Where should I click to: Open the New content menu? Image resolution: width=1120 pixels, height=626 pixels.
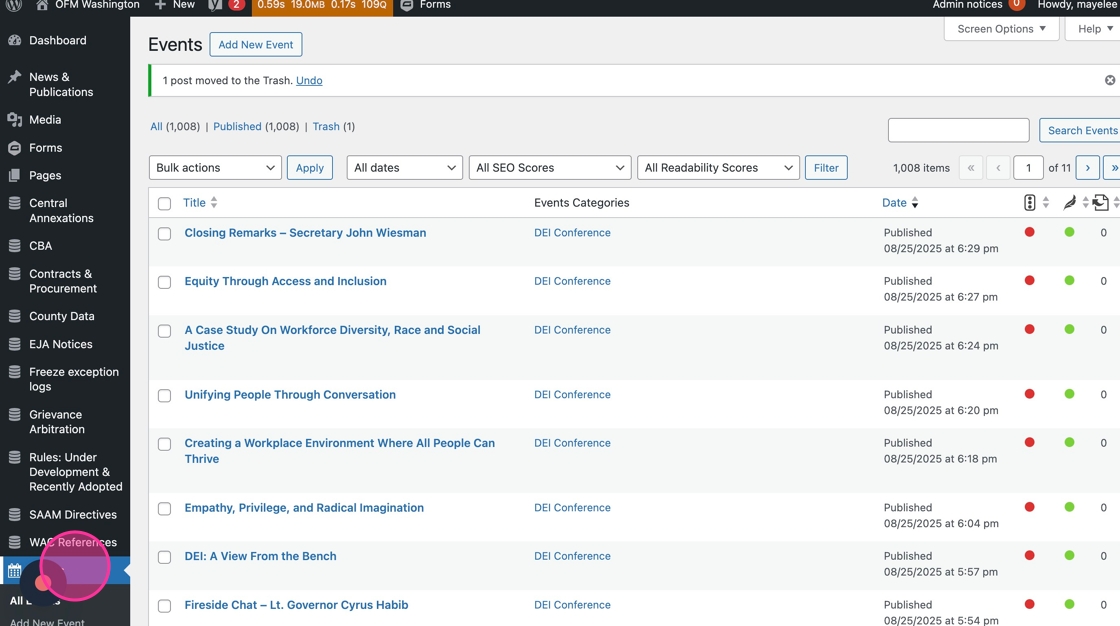pyautogui.click(x=175, y=4)
